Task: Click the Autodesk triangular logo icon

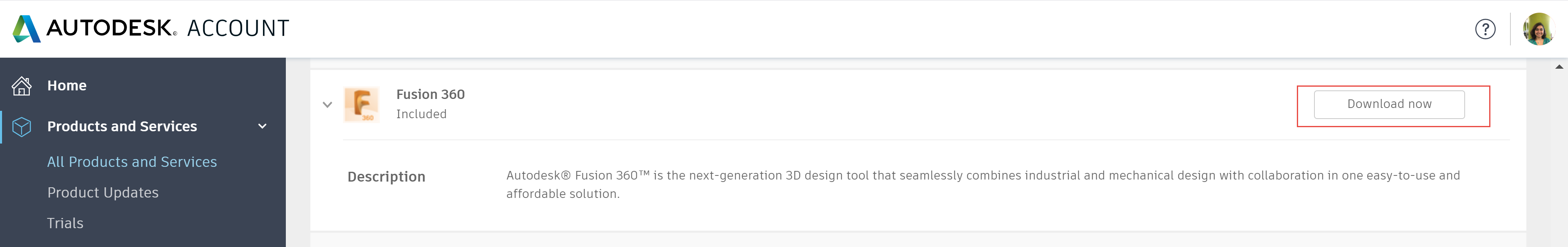Action: 26,29
